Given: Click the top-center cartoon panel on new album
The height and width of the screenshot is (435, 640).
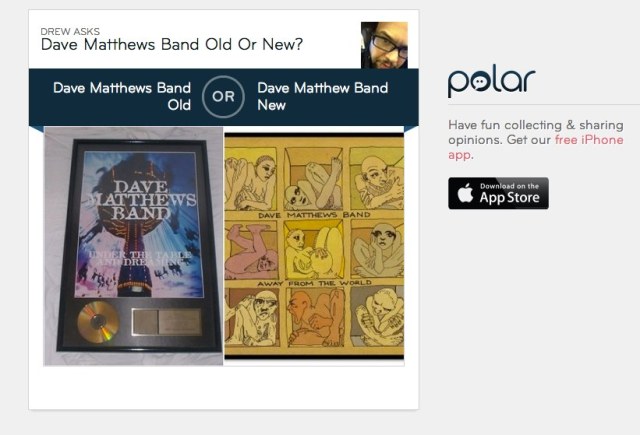Looking at the screenshot, I should (313, 178).
